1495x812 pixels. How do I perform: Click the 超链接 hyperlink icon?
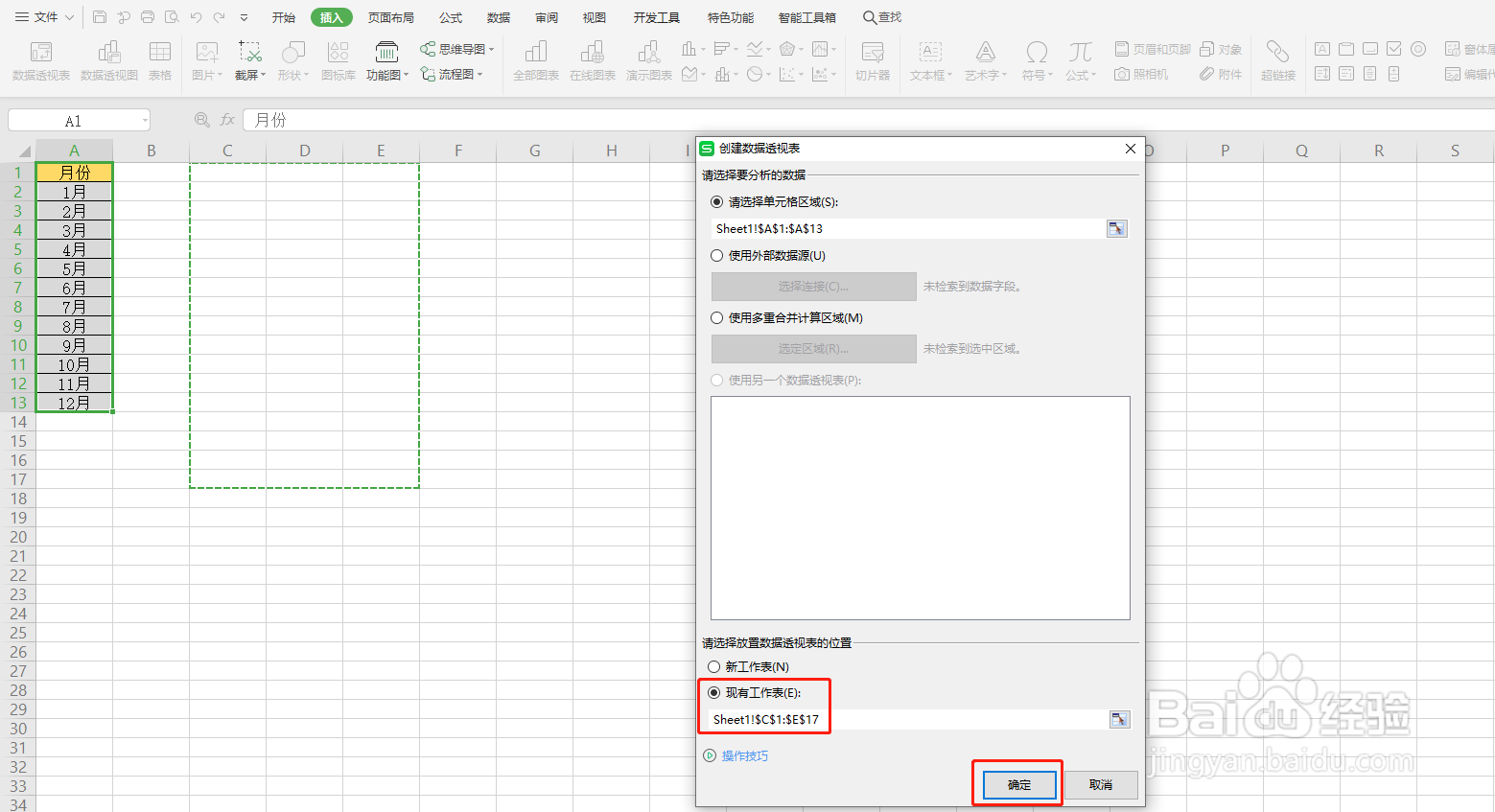[1277, 60]
